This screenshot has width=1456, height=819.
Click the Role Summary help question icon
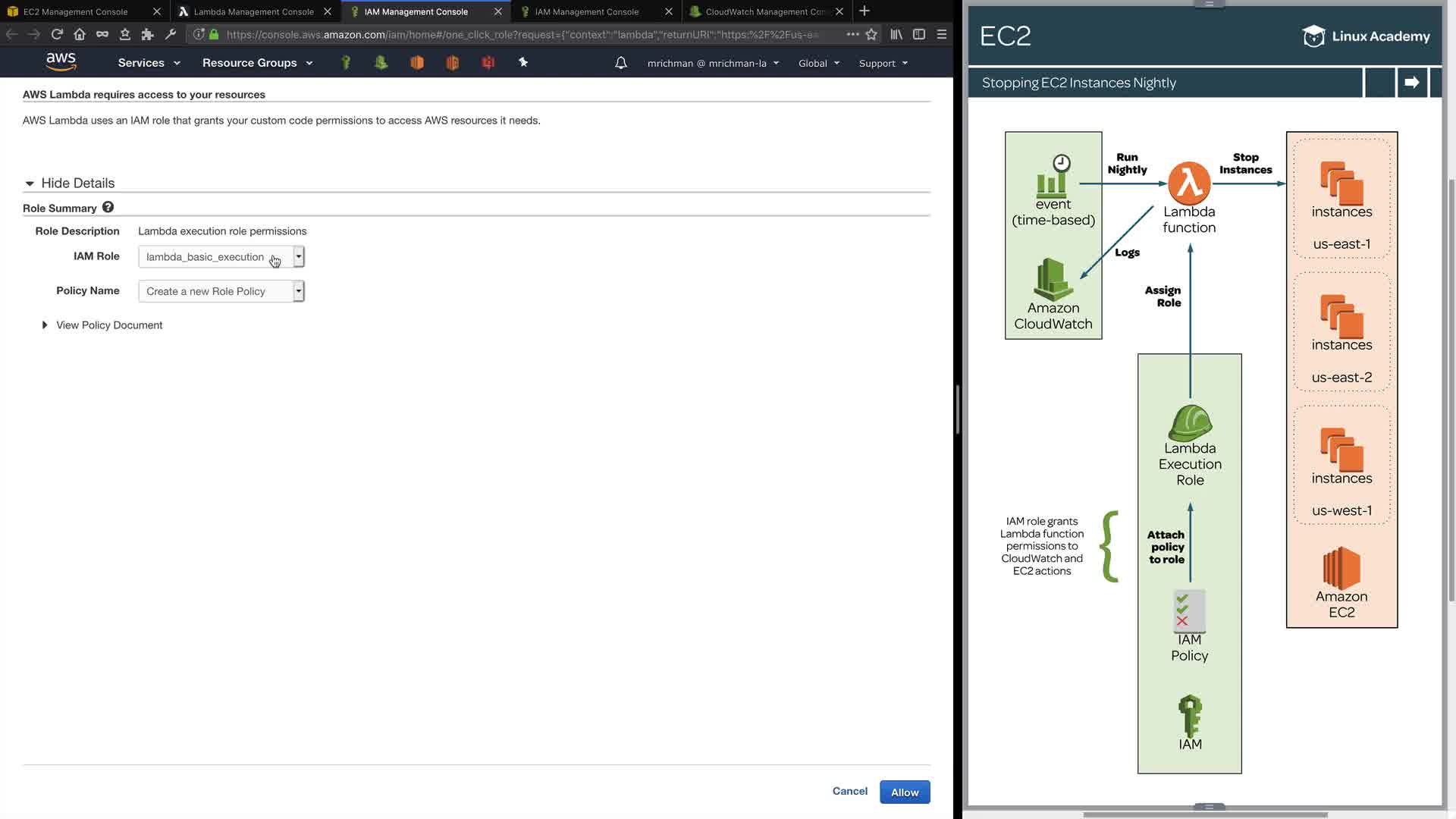point(108,207)
